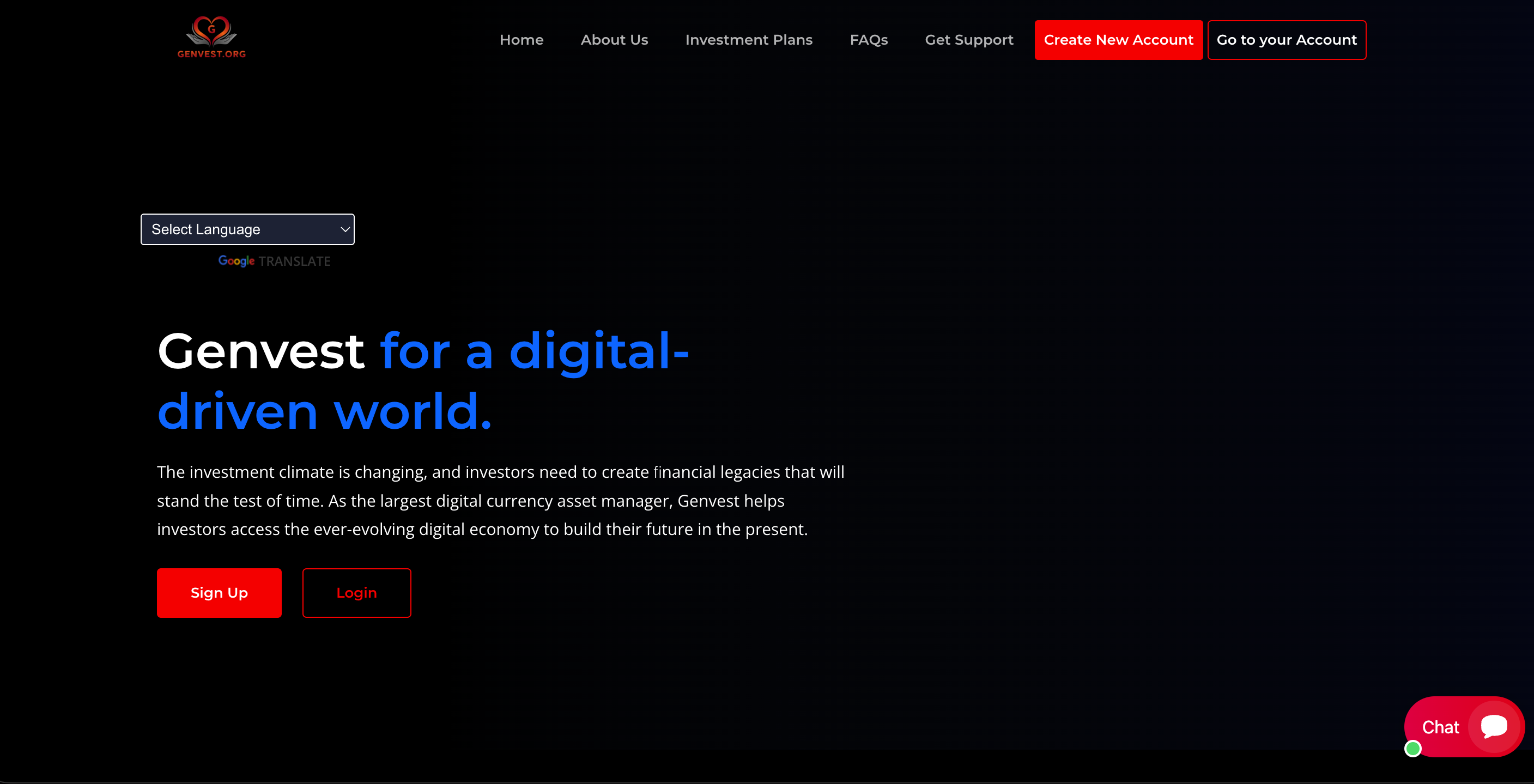This screenshot has width=1534, height=784.
Task: Open the FAQs menu link
Action: click(868, 40)
